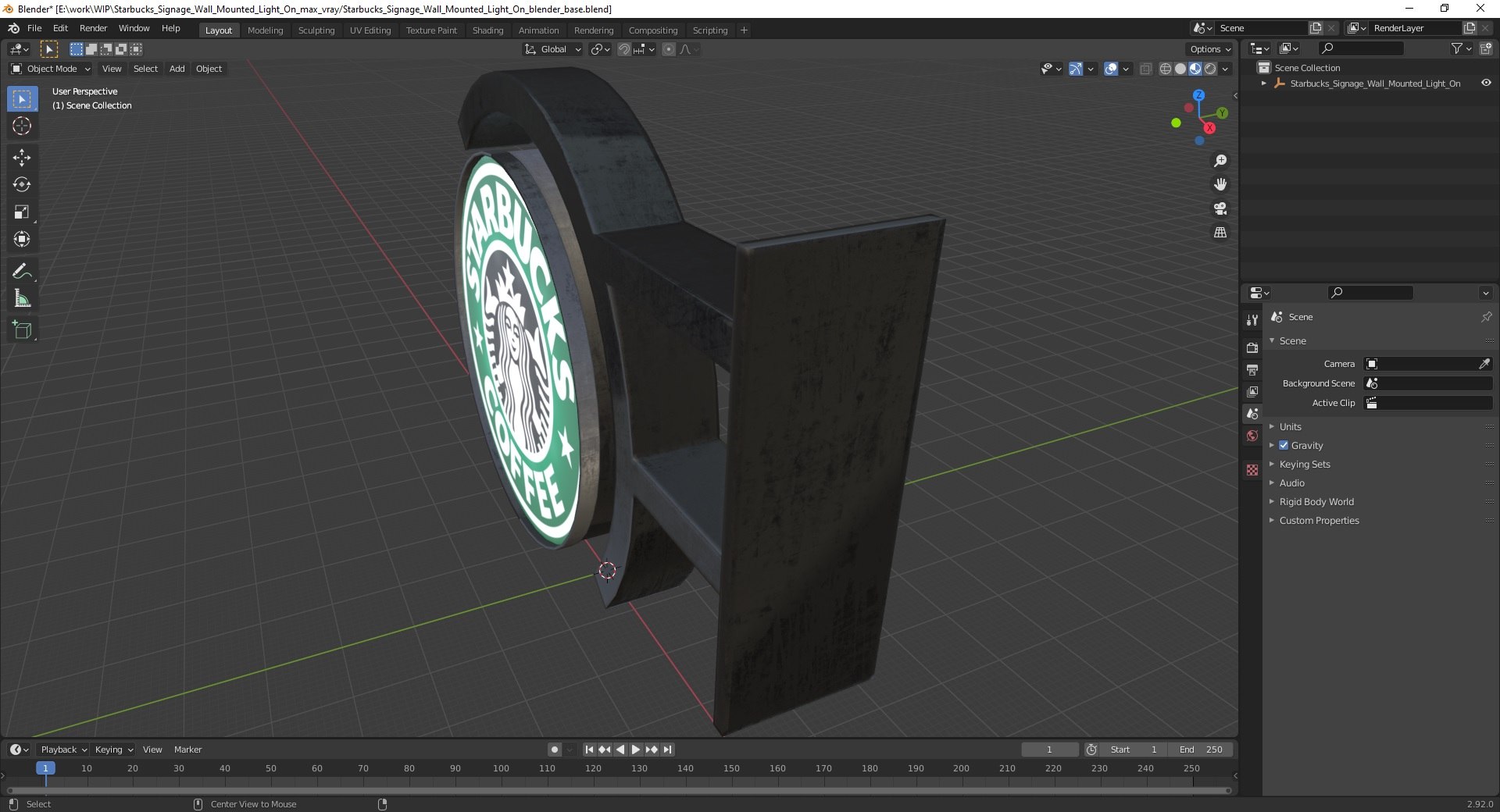1500x812 pixels.
Task: Switch to the Shading workspace tab
Action: click(x=487, y=30)
